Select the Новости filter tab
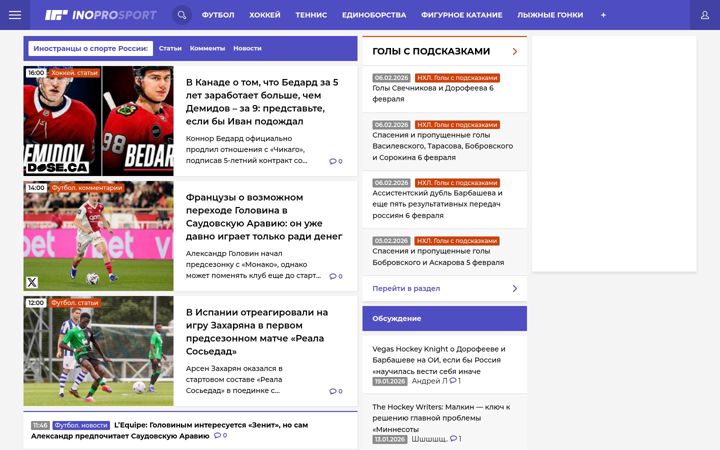 tap(248, 48)
